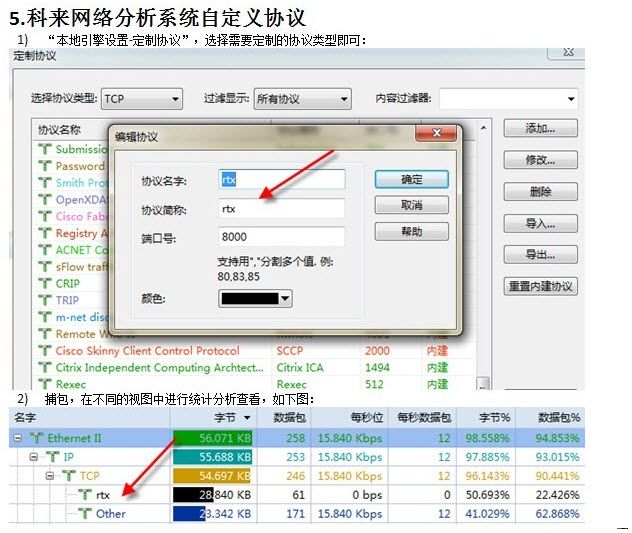Click the 取消 button
Image resolution: width=632 pixels, height=533 pixels.
412,205
